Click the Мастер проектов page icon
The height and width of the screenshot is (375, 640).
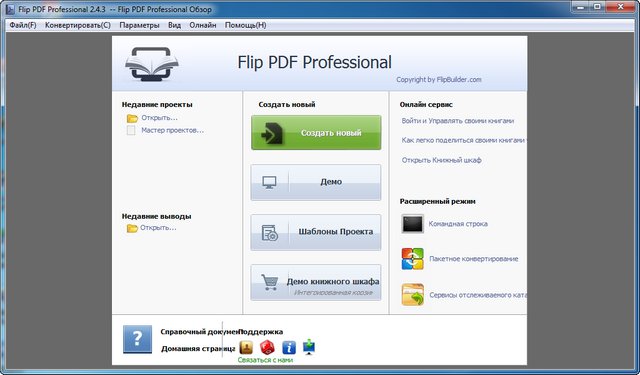(131, 131)
